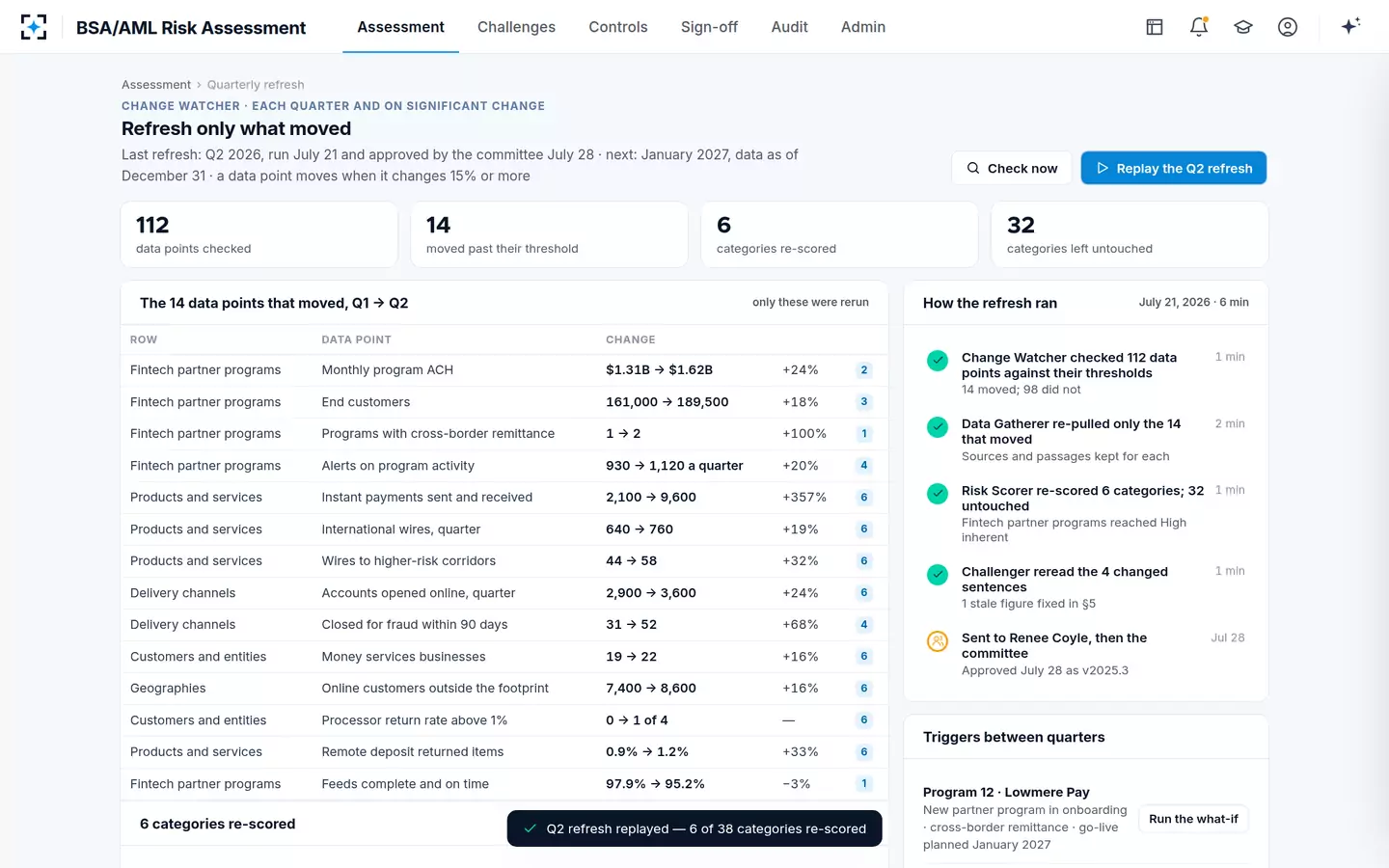
Task: Click the badge on Closed for fraud row
Action: pos(864,625)
